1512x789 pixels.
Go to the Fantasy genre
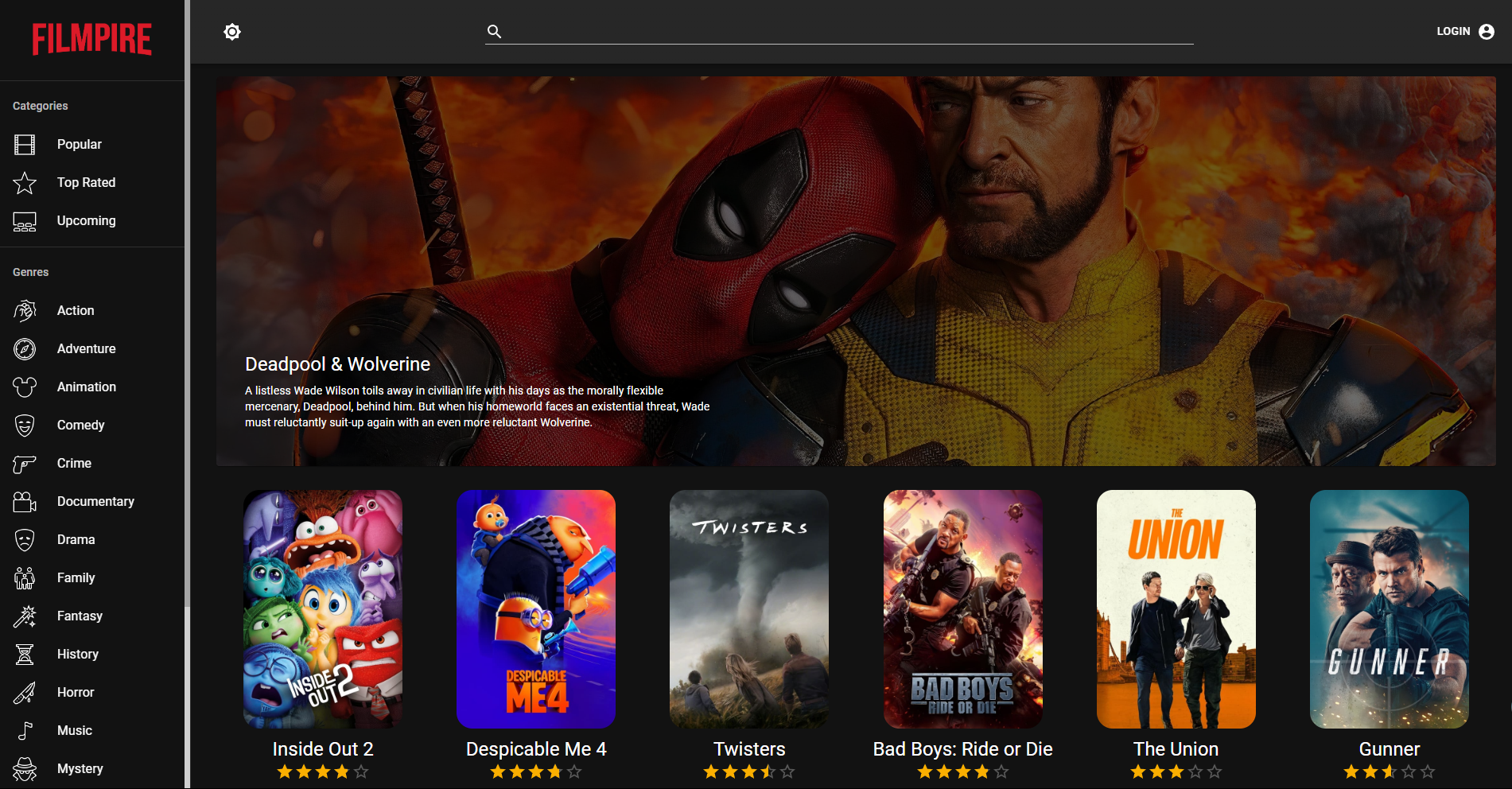click(80, 616)
